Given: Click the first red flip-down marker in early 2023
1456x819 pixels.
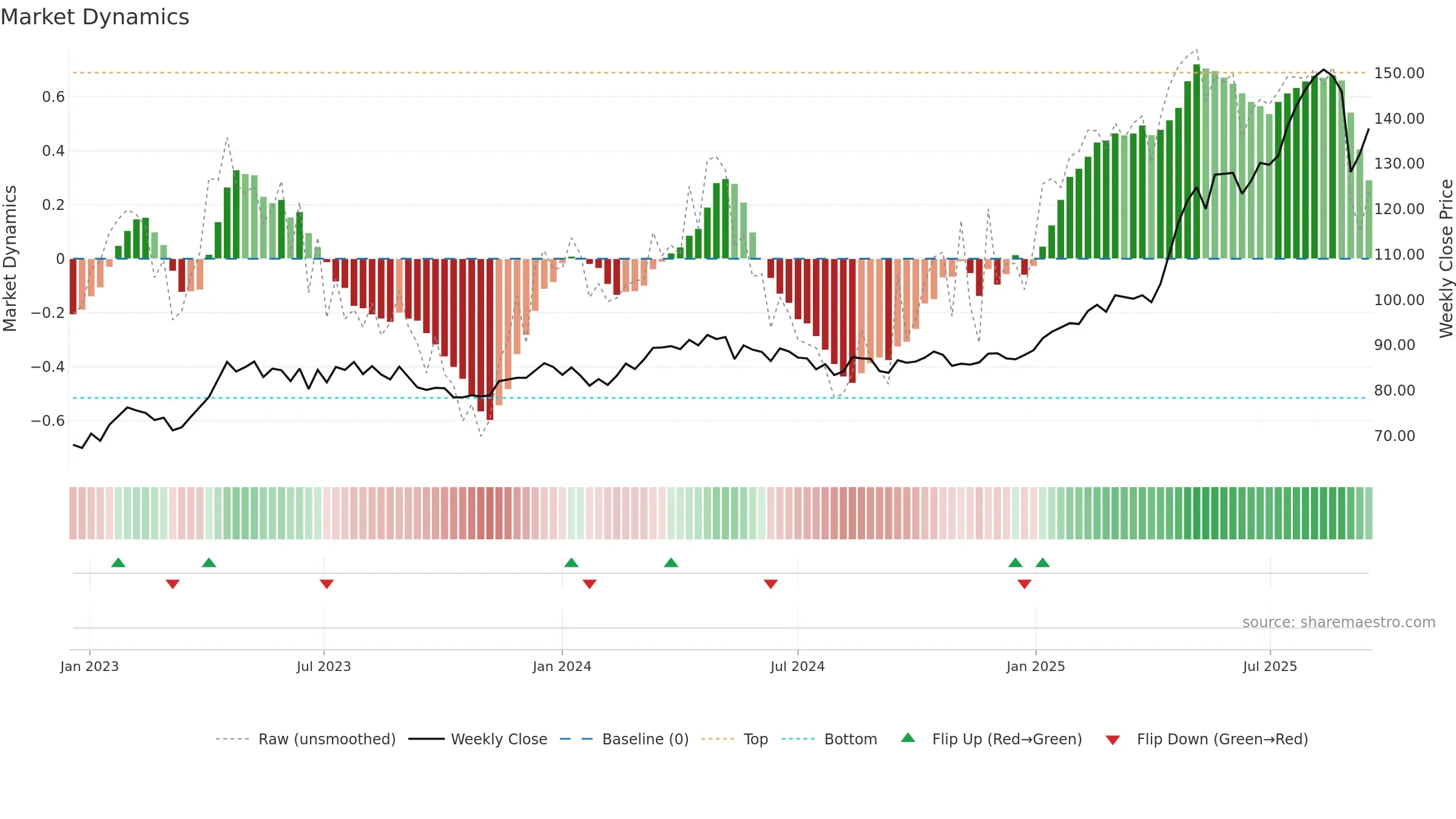Looking at the screenshot, I should tap(172, 584).
